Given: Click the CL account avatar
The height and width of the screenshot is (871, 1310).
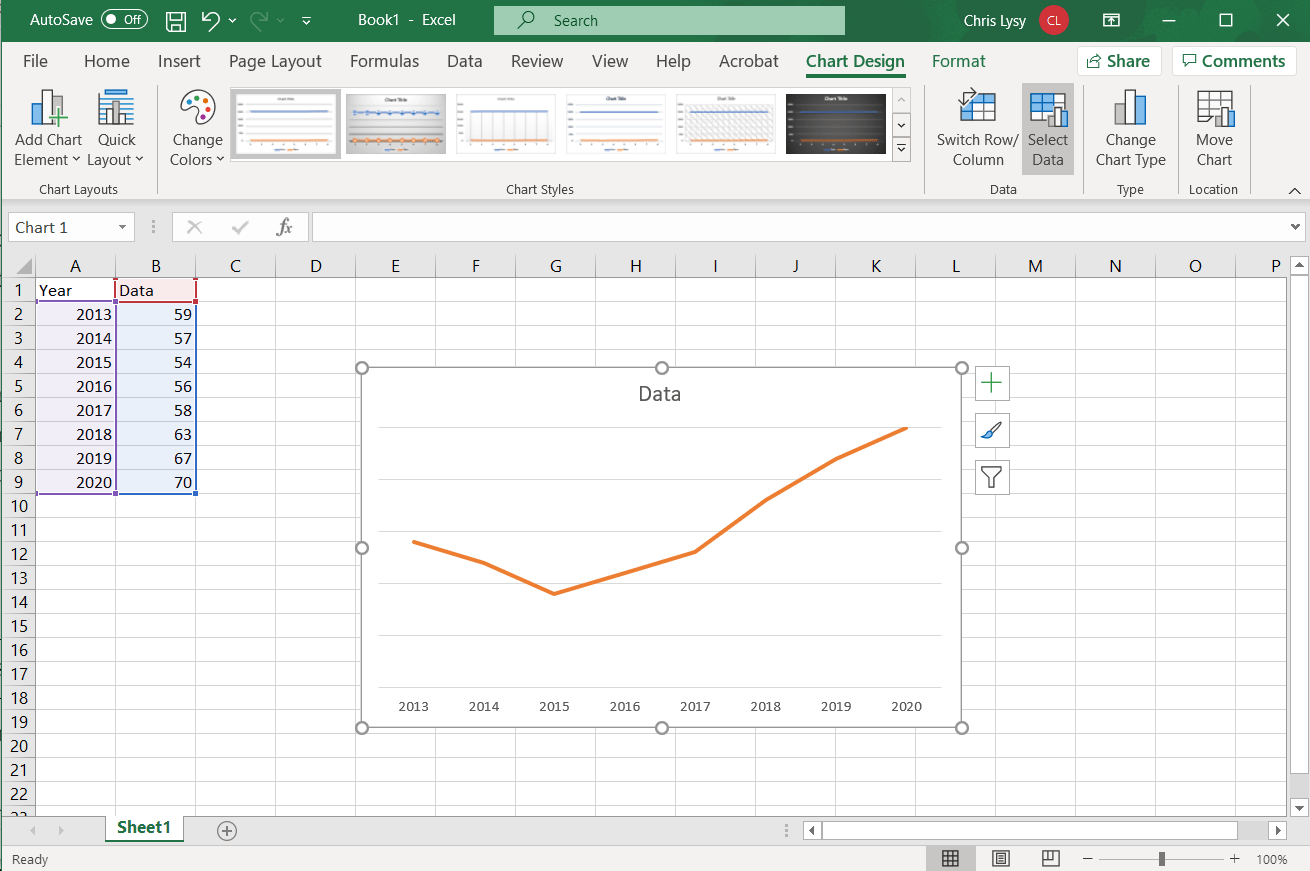Looking at the screenshot, I should pos(1054,20).
